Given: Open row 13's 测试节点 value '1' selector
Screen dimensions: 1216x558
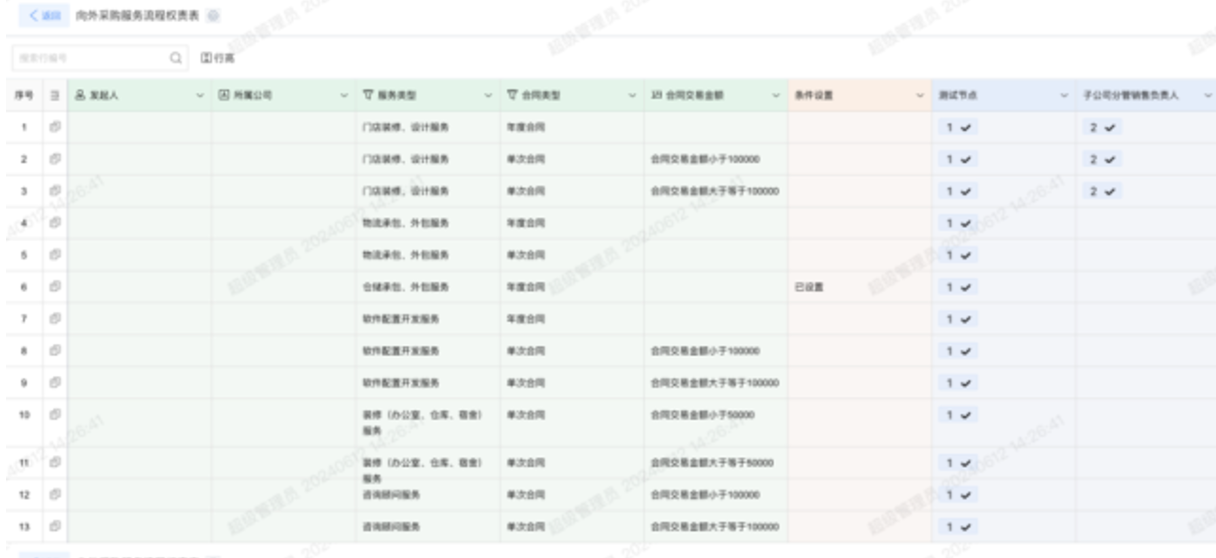Looking at the screenshot, I should coord(959,526).
